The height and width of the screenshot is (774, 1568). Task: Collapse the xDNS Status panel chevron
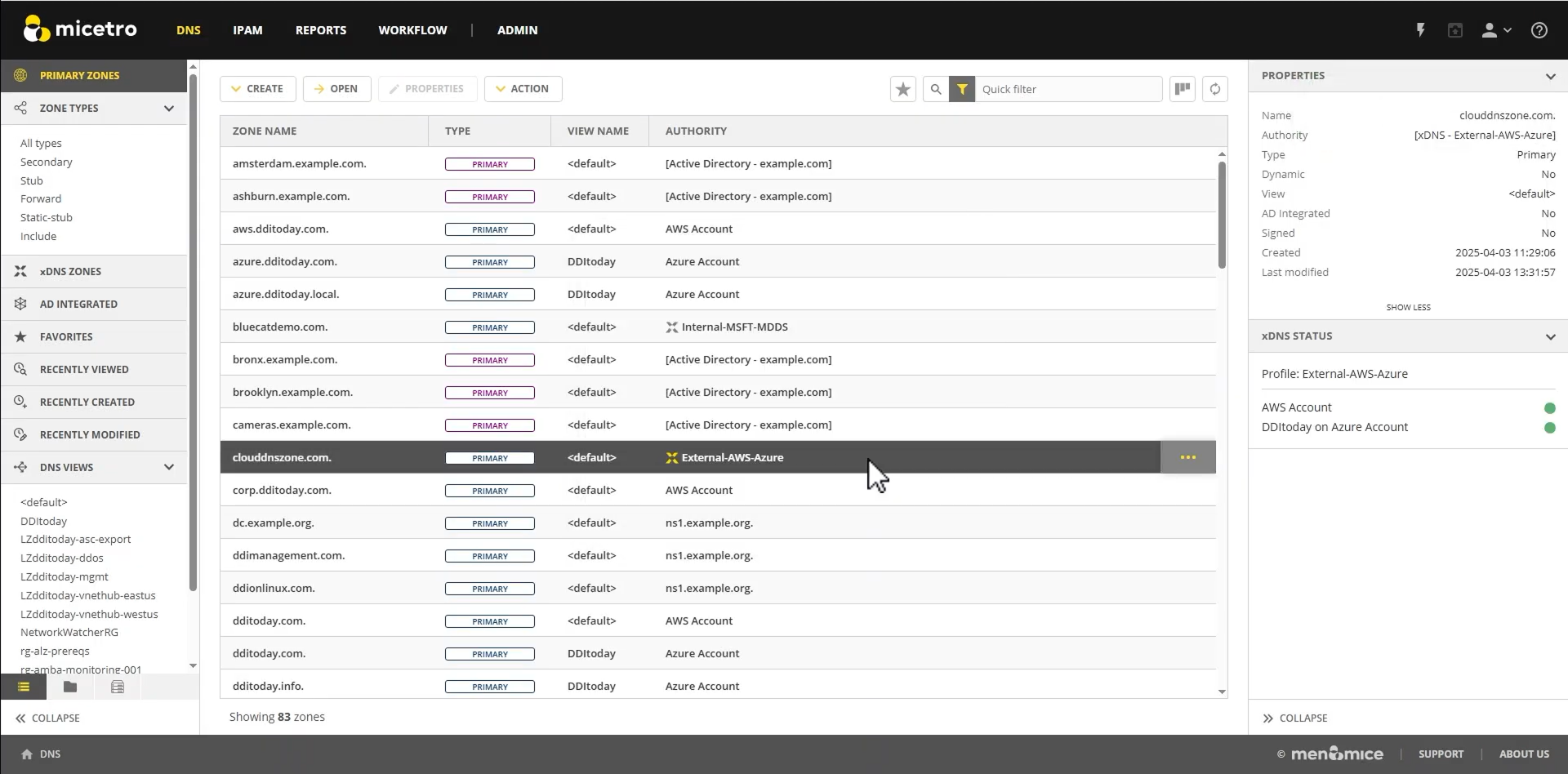[1550, 336]
